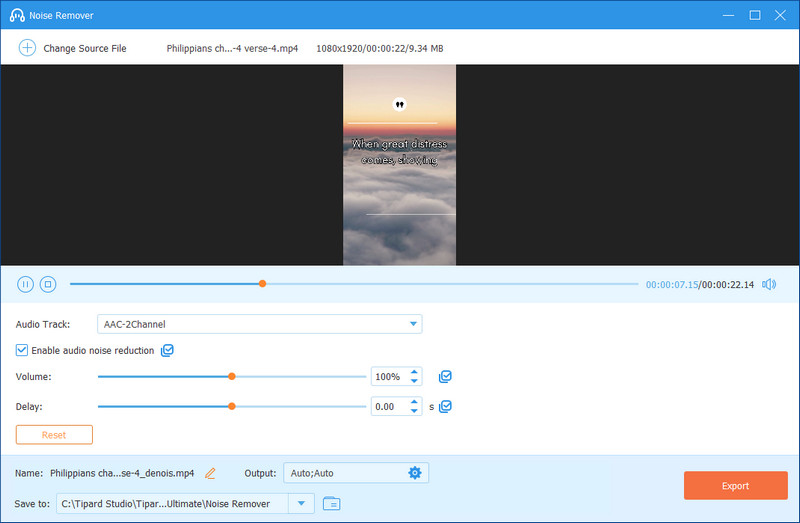800x523 pixels.
Task: Click the 1080x1920/00:00:22/9.34 MB info text
Action: click(380, 48)
